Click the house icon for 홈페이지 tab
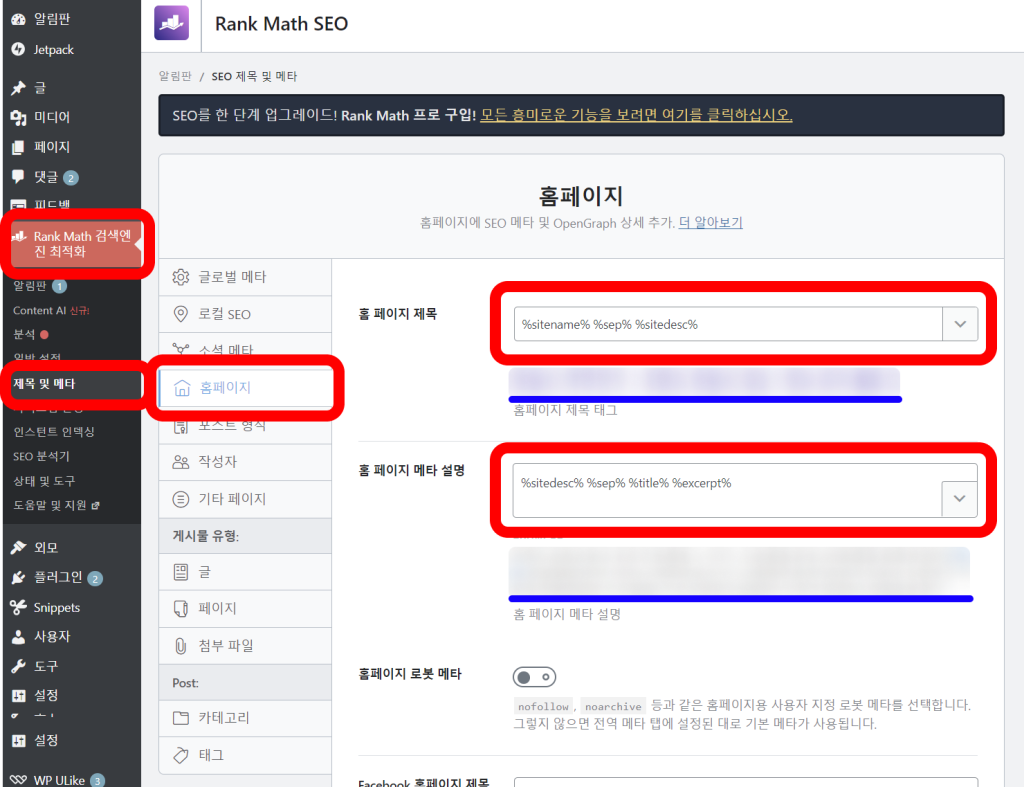Image resolution: width=1024 pixels, height=787 pixels. pyautogui.click(x=182, y=388)
